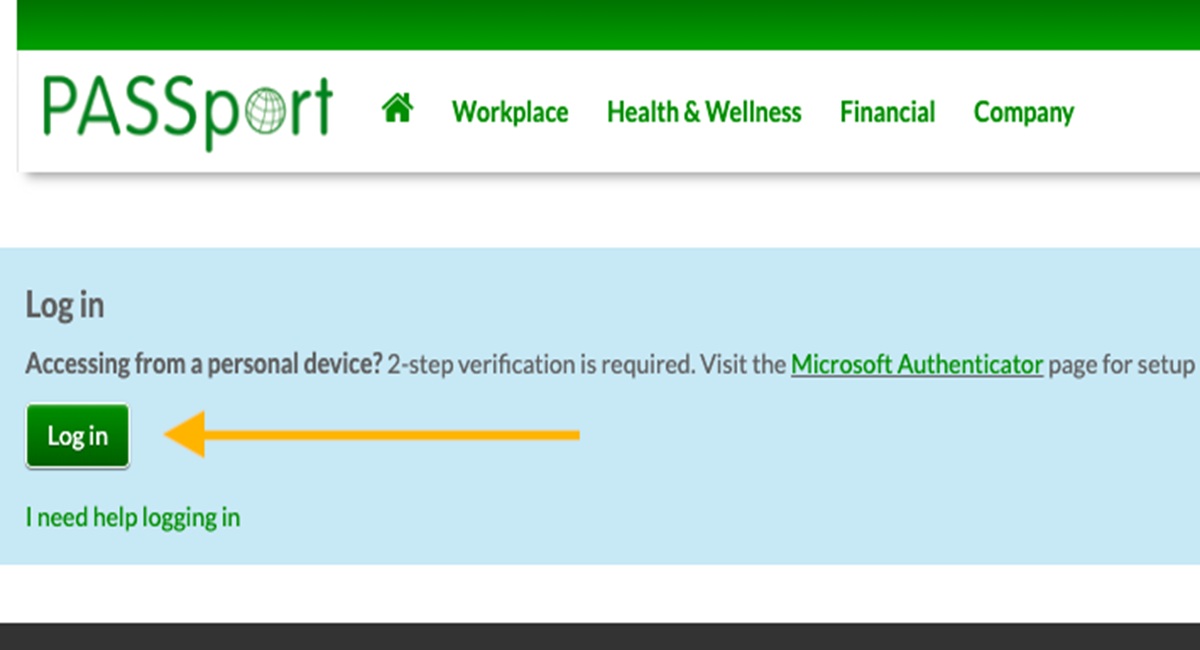
Task: Click the dark footer bar at bottom
Action: pos(600,640)
